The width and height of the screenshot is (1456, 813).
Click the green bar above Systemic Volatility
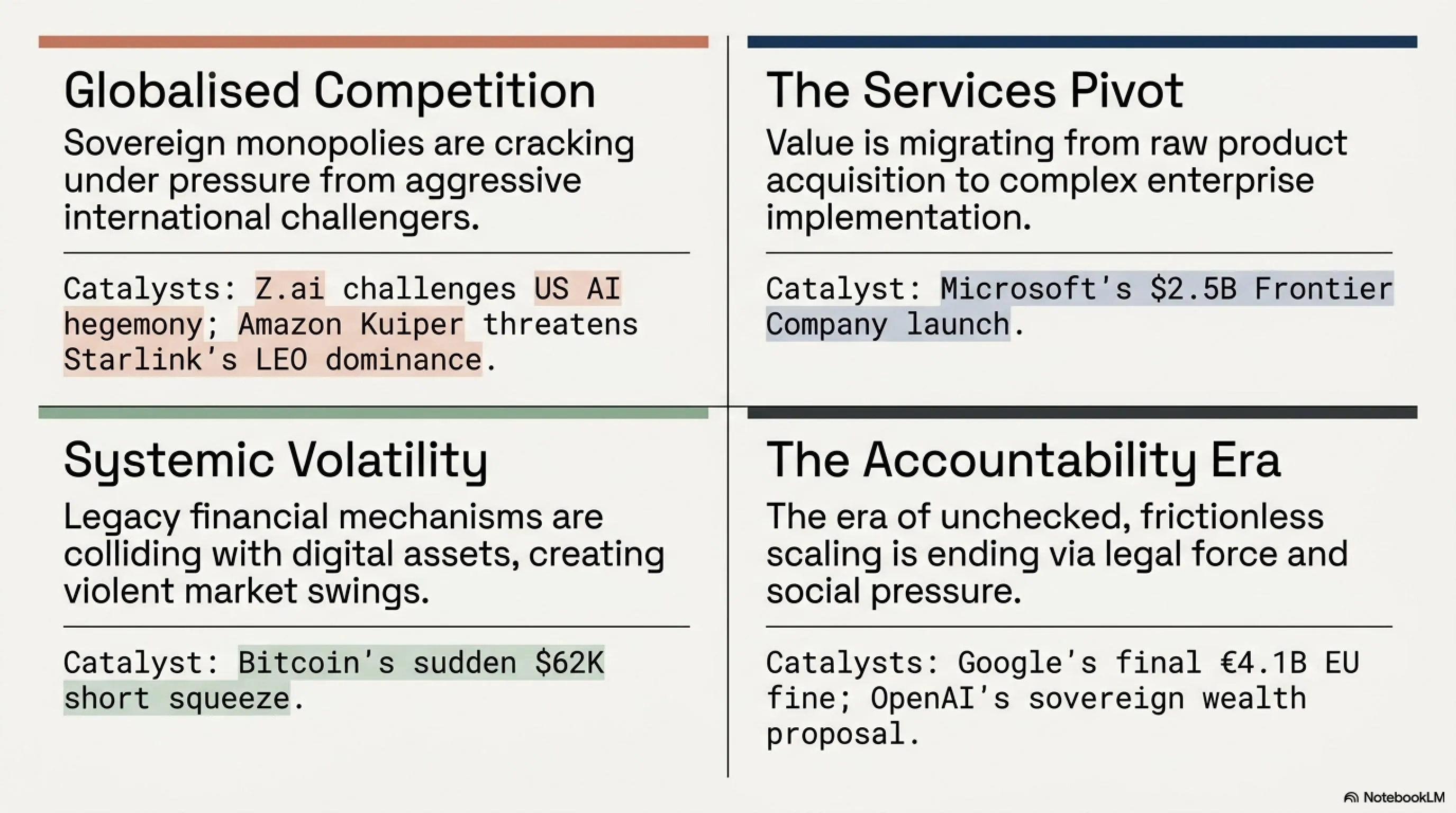(373, 413)
